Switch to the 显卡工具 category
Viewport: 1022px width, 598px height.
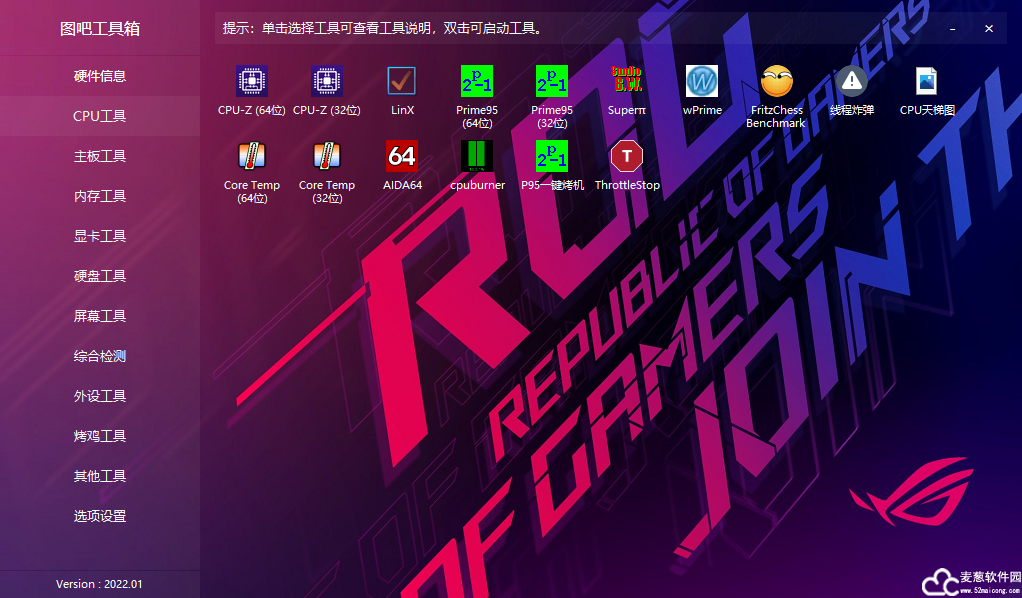[x=100, y=236]
